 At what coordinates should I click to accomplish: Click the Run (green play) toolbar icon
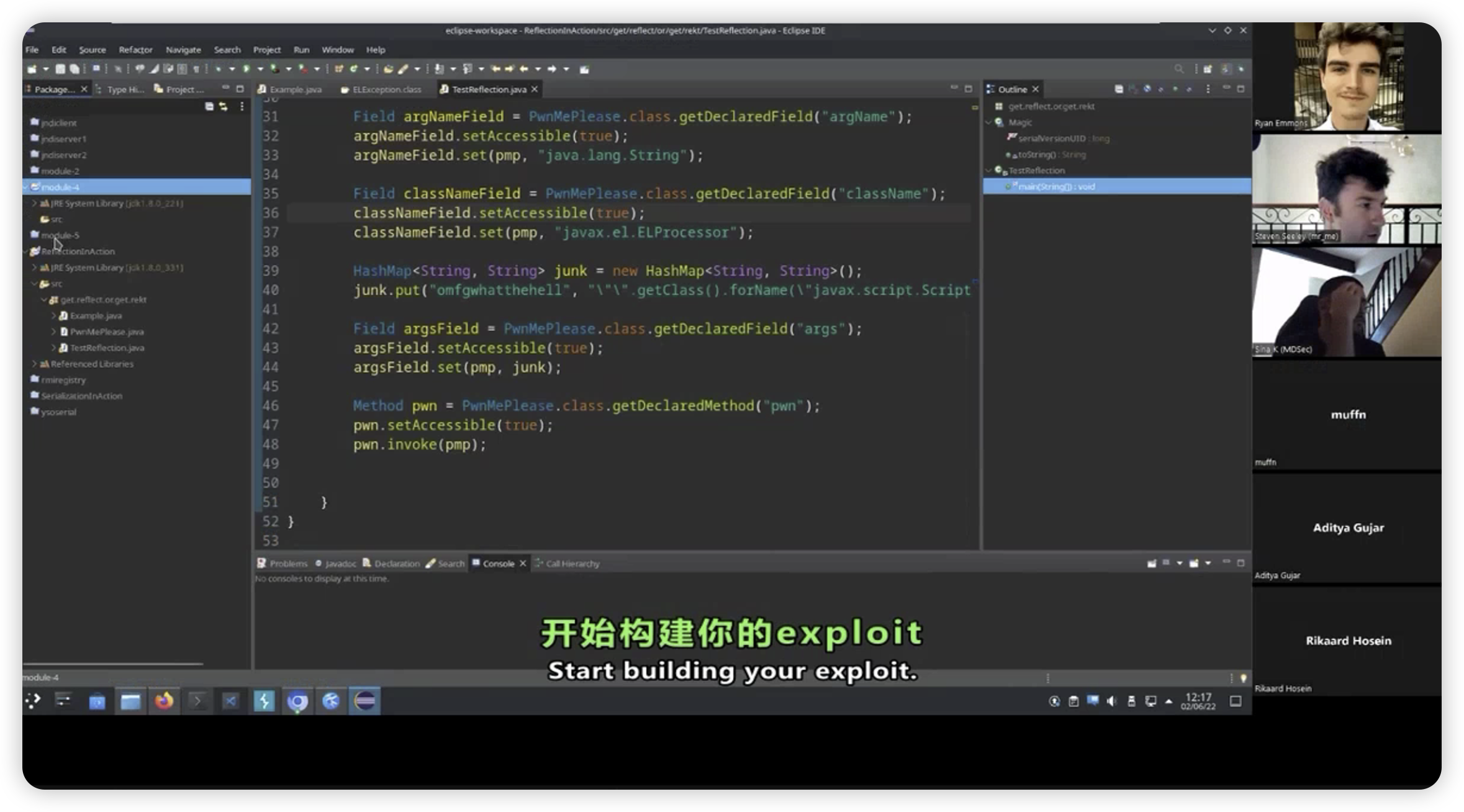(x=246, y=69)
